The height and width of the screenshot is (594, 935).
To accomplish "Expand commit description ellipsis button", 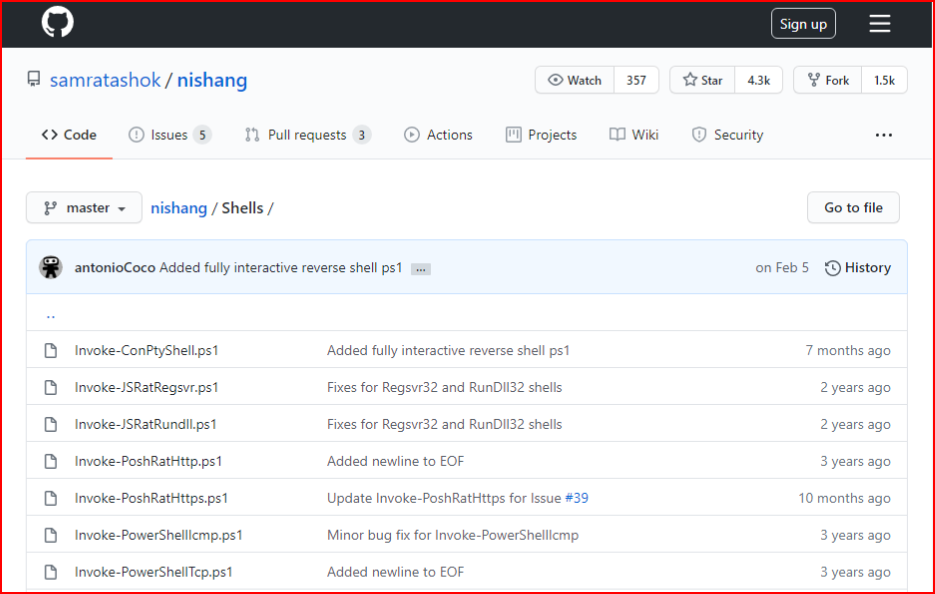I will coord(420,270).
